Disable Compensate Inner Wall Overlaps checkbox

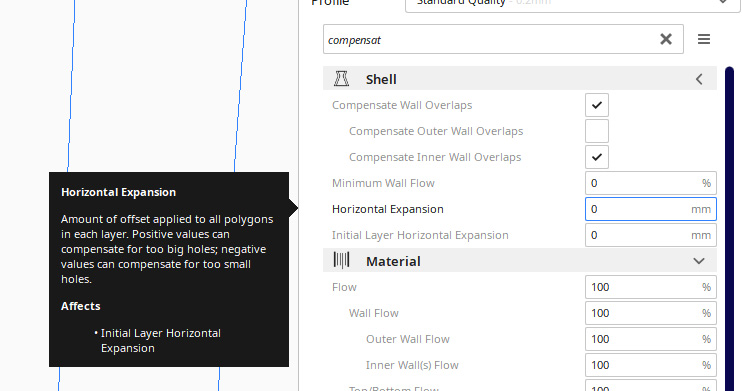(597, 157)
